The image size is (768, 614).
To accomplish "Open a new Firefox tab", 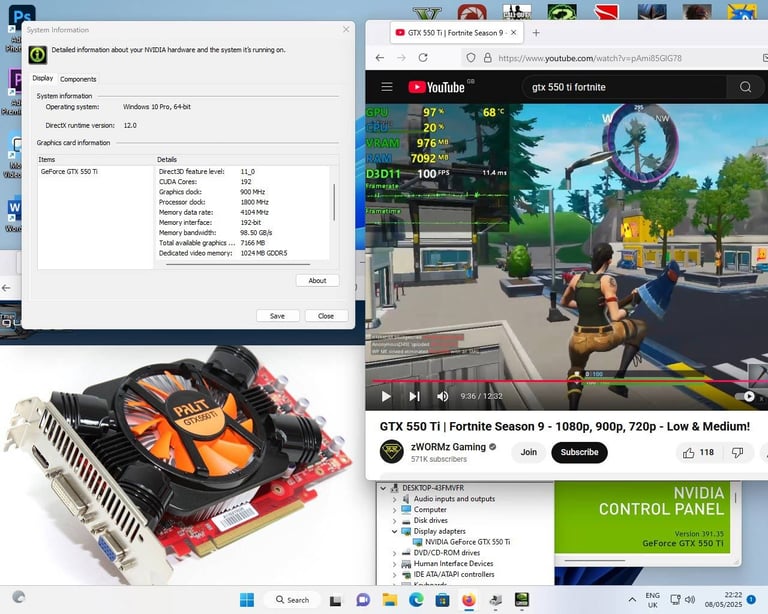I will click(x=536, y=33).
